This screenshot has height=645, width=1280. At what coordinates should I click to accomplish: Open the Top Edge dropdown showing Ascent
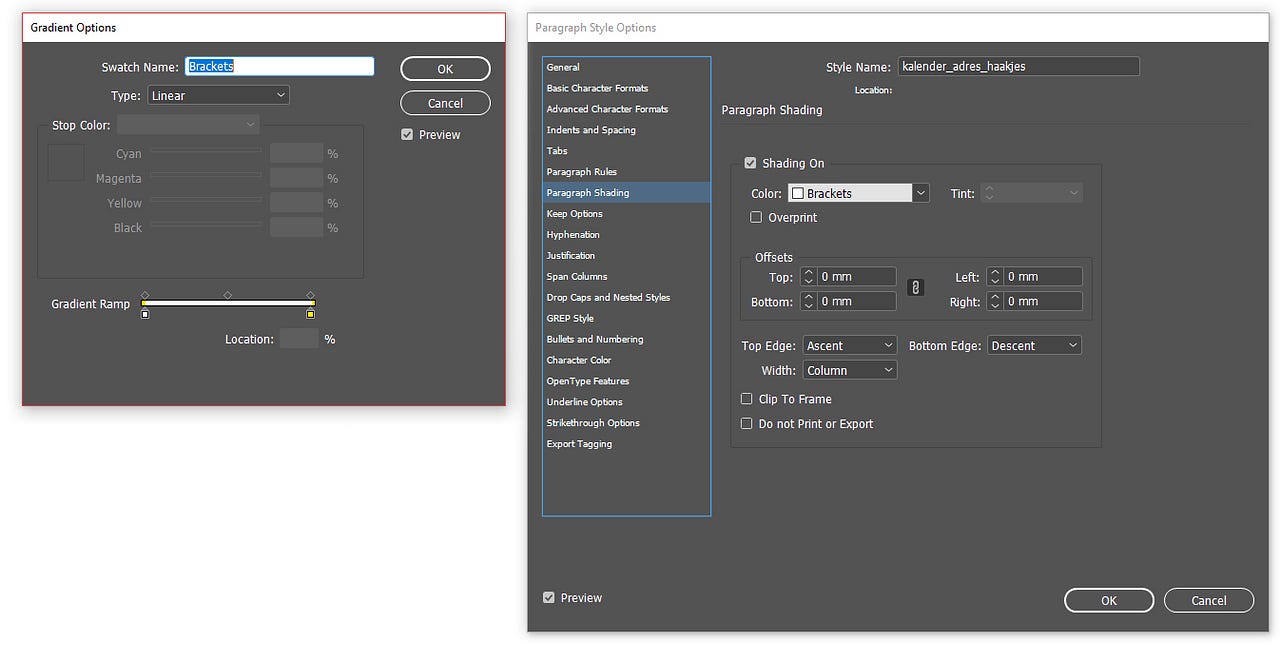(849, 344)
